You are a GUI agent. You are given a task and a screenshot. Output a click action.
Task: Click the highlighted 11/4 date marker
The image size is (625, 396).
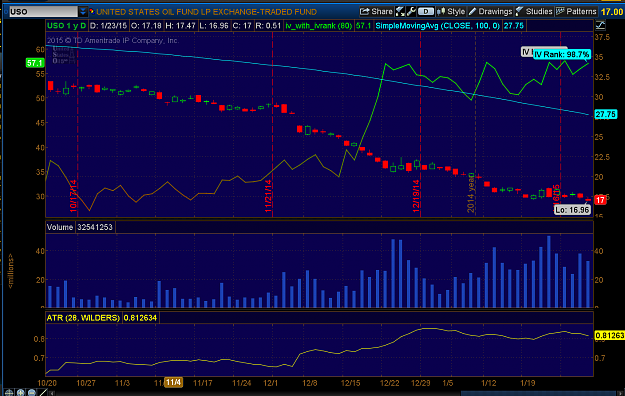tap(173, 382)
